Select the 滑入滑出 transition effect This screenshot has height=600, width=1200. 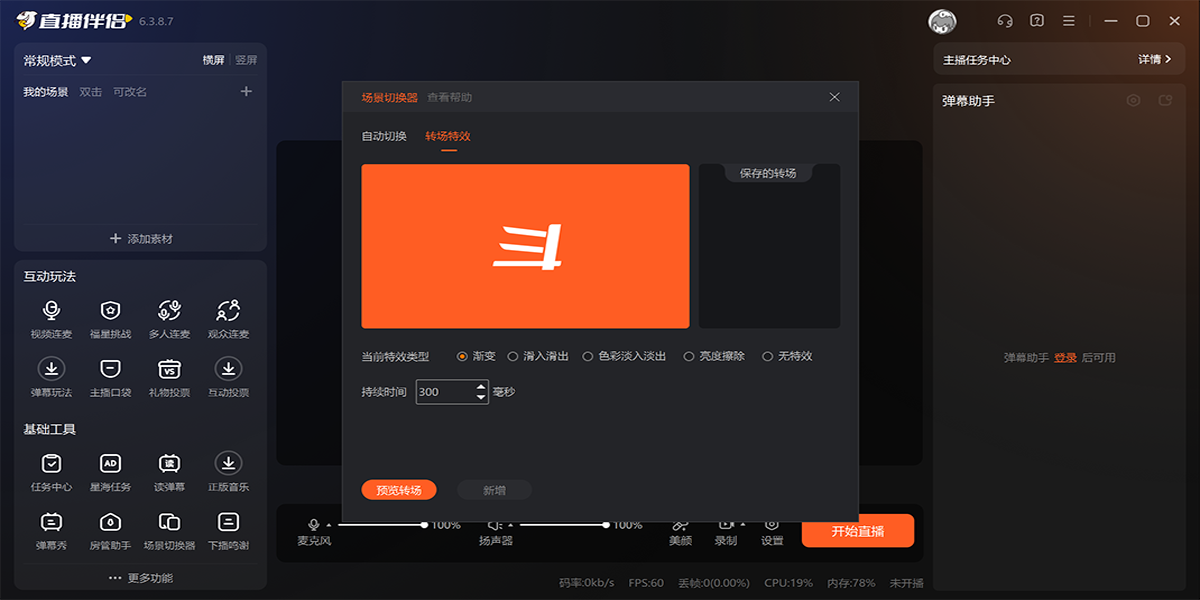click(x=536, y=355)
